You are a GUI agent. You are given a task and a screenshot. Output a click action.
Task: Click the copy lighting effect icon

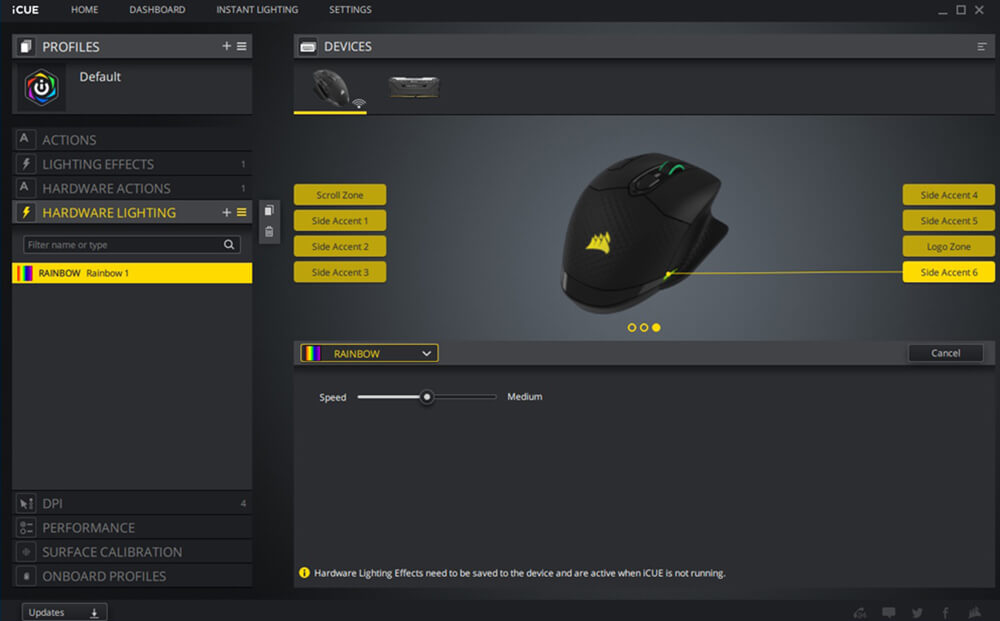pyautogui.click(x=269, y=210)
